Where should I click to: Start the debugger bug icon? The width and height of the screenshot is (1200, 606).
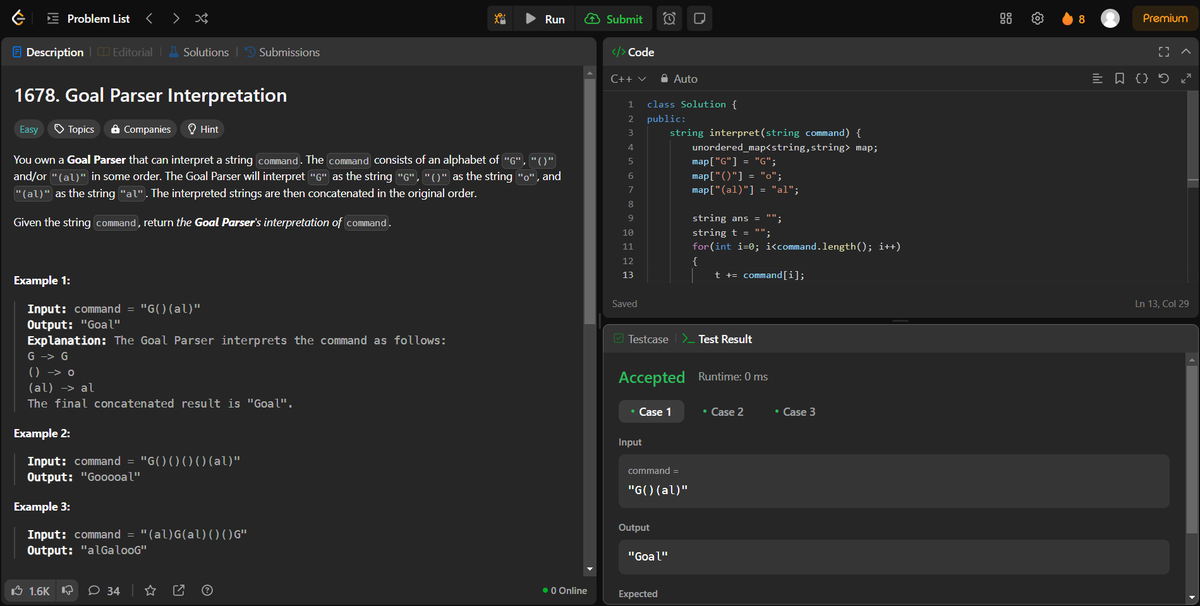[x=500, y=17]
